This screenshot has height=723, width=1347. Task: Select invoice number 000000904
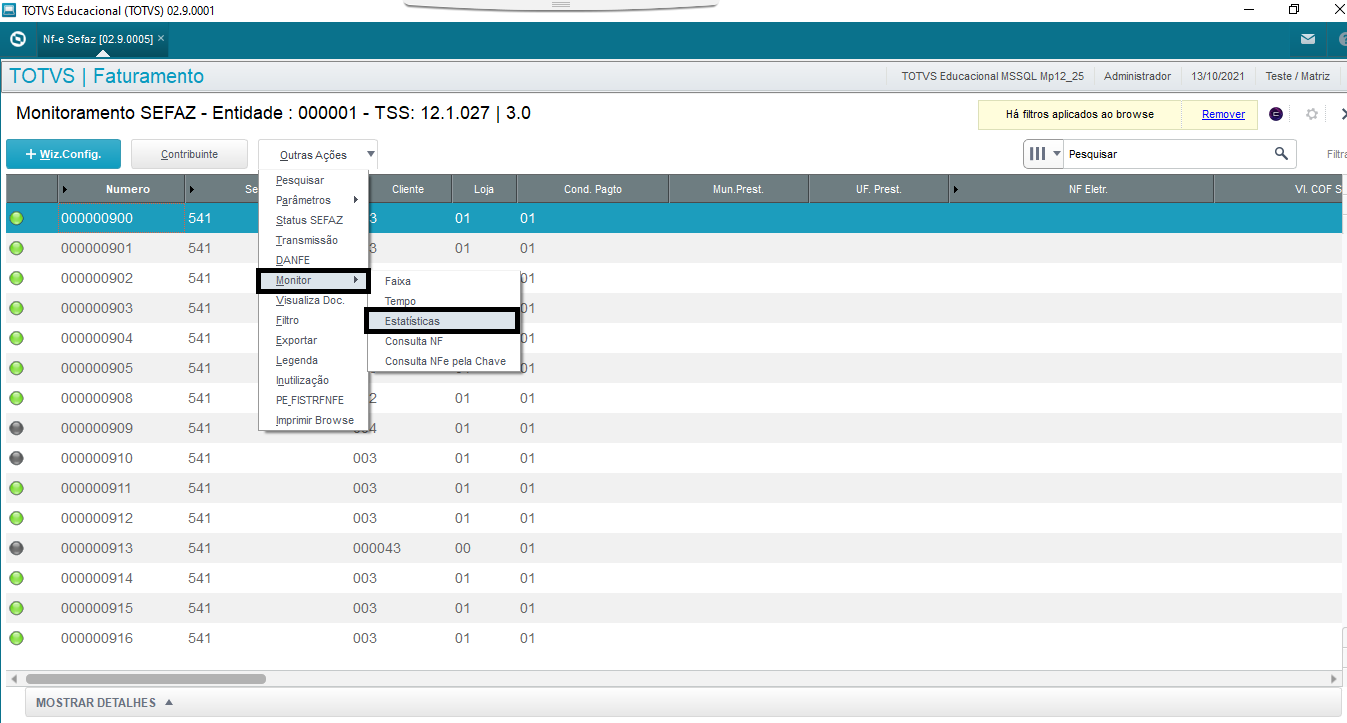[x=97, y=338]
